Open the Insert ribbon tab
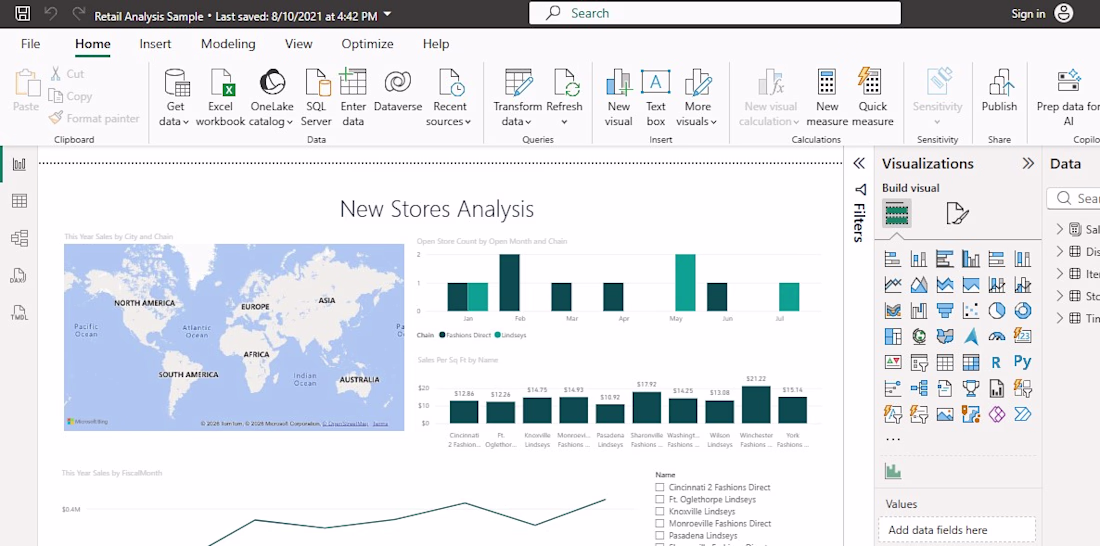 click(155, 44)
